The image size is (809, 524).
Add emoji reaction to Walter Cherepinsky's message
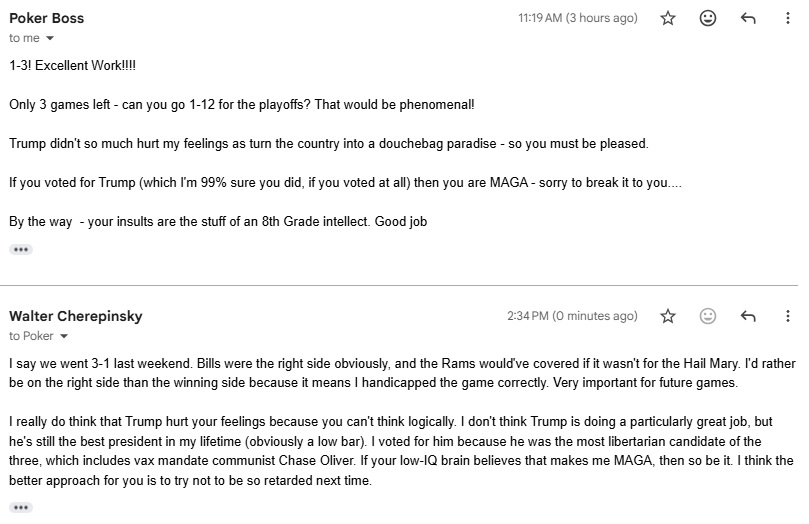708,316
